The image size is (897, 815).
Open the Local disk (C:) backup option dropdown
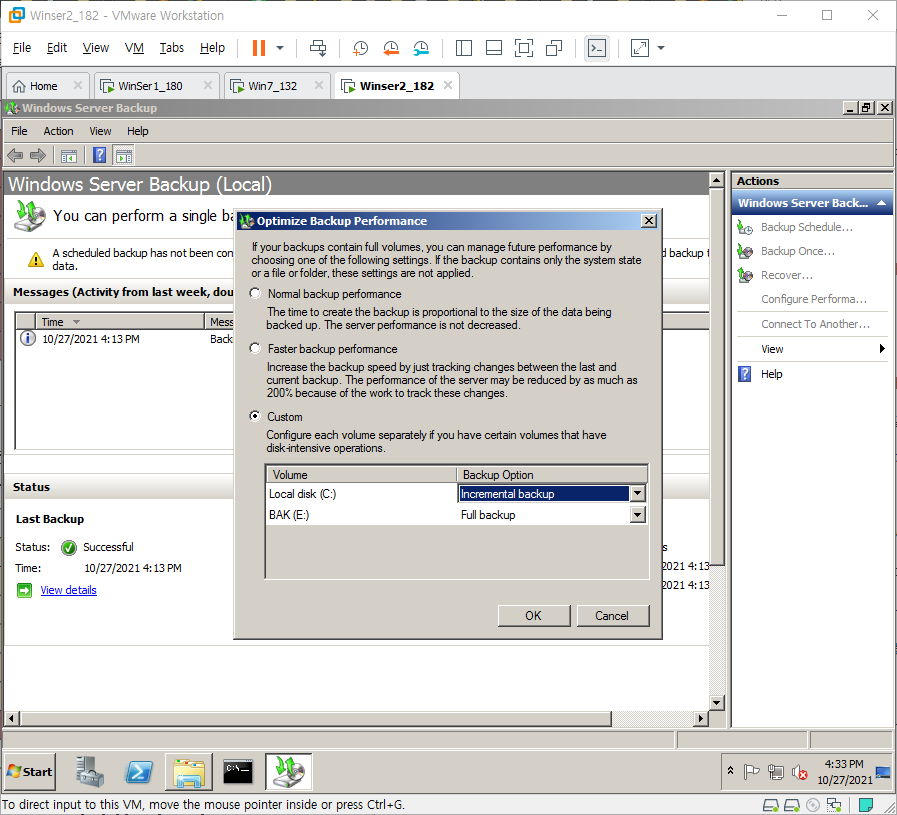[x=637, y=494]
